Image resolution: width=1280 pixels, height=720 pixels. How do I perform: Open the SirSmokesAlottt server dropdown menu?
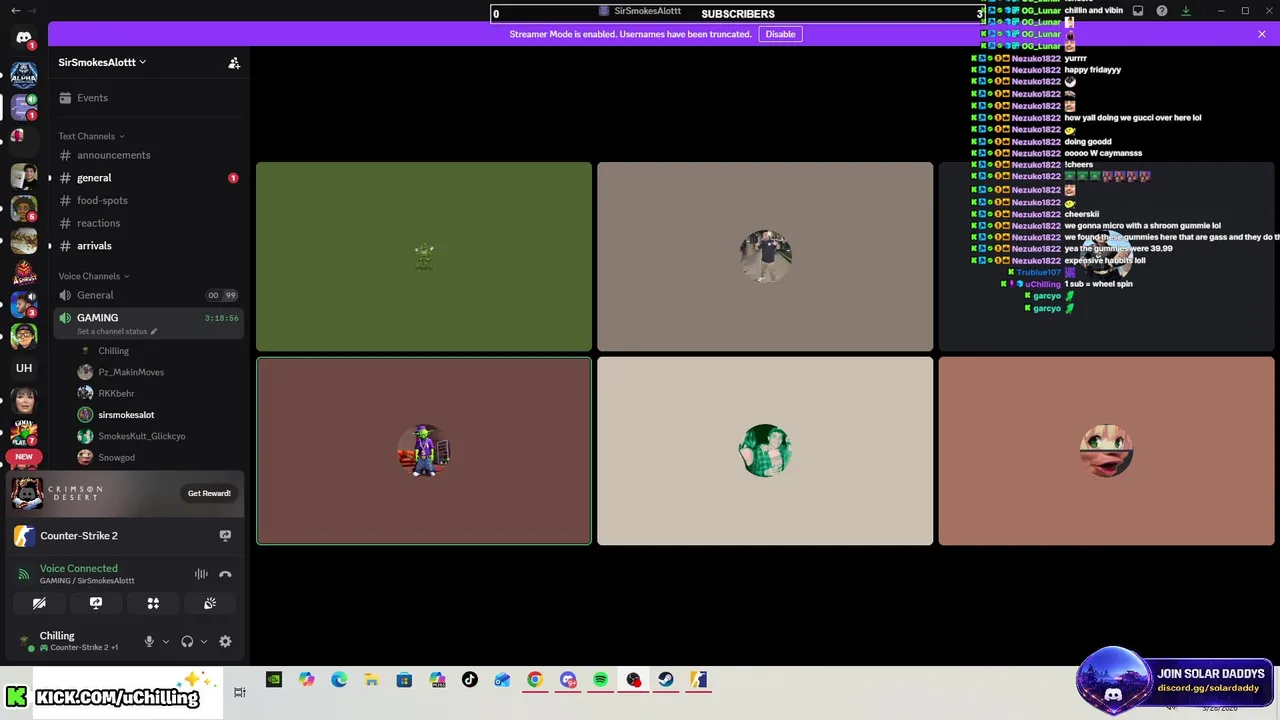point(102,62)
